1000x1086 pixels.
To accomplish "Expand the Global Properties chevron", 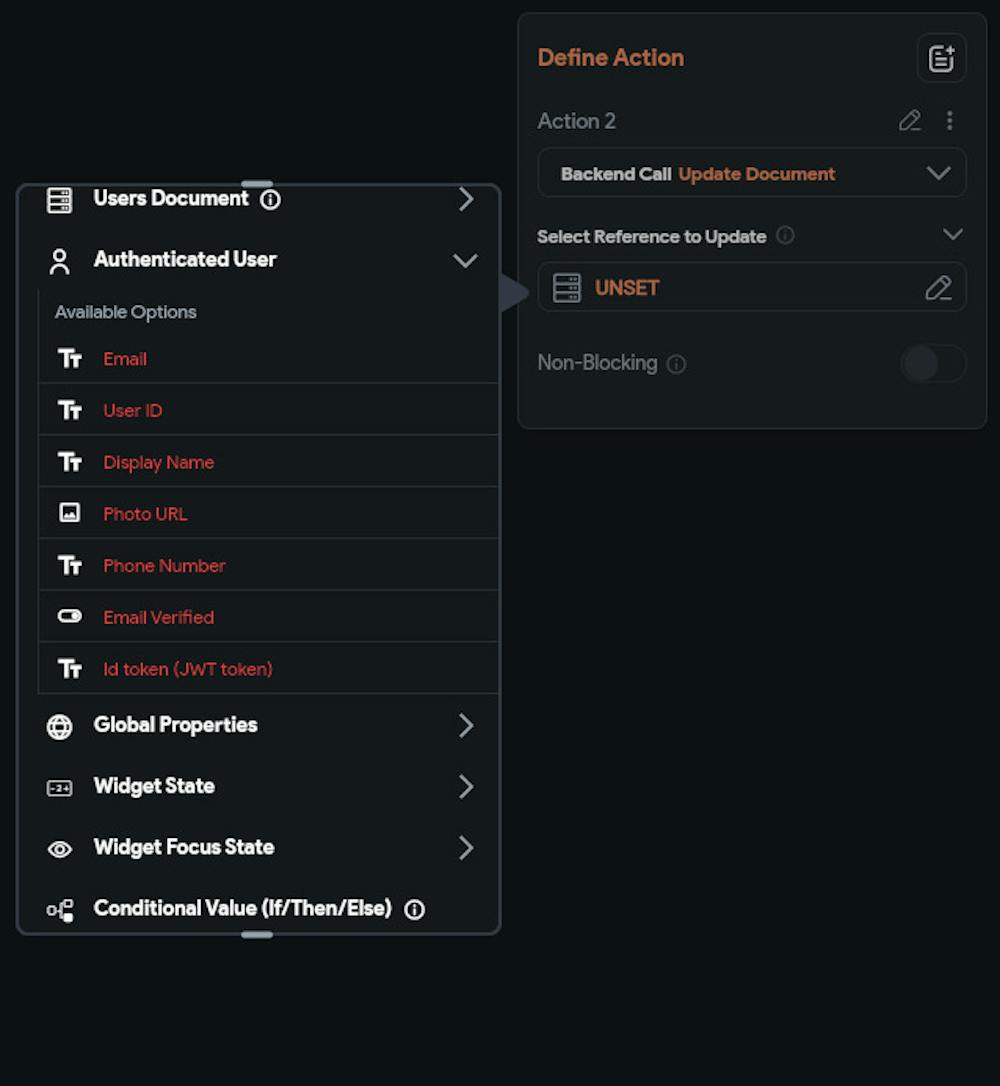I will click(x=465, y=725).
